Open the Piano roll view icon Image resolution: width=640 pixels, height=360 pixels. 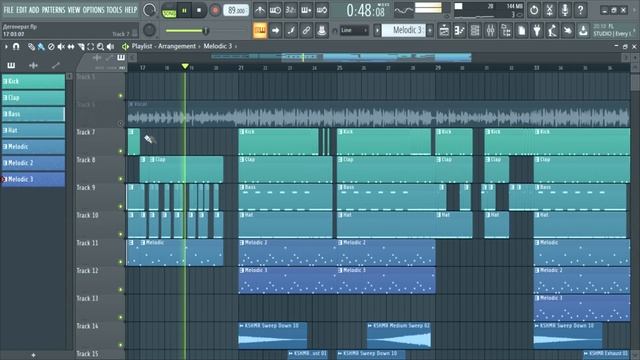pyautogui.click(x=460, y=31)
